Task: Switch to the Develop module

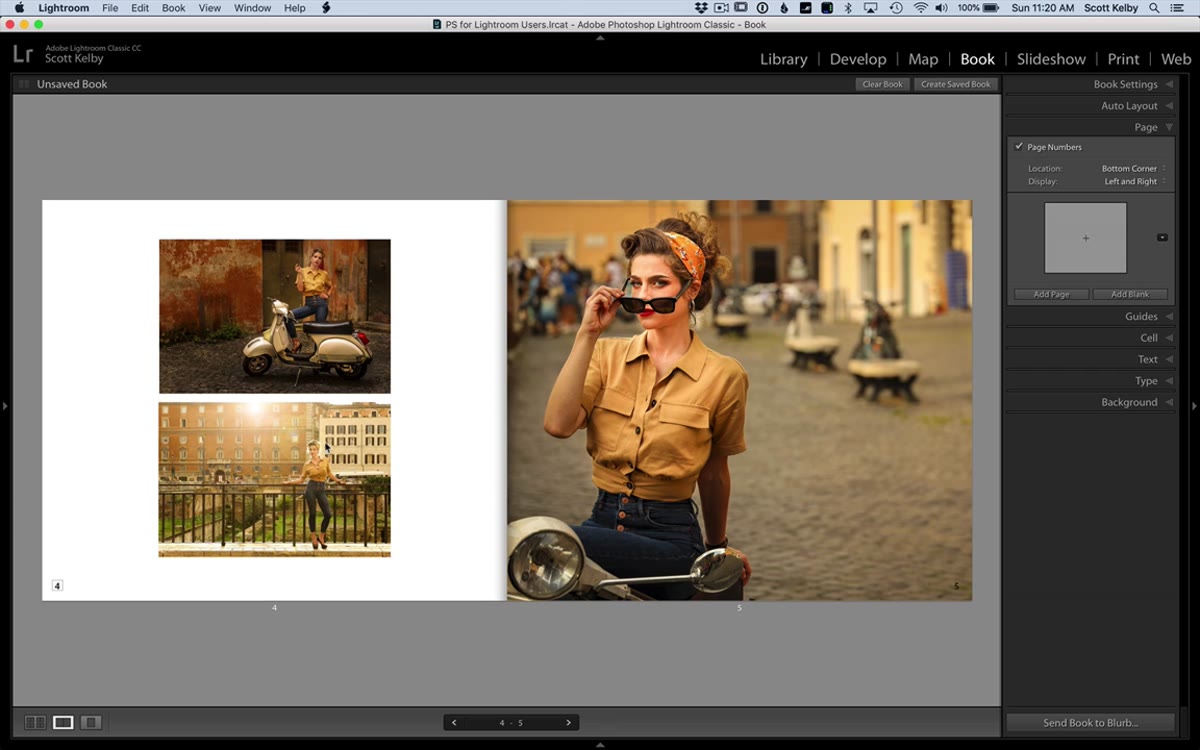Action: [x=858, y=59]
